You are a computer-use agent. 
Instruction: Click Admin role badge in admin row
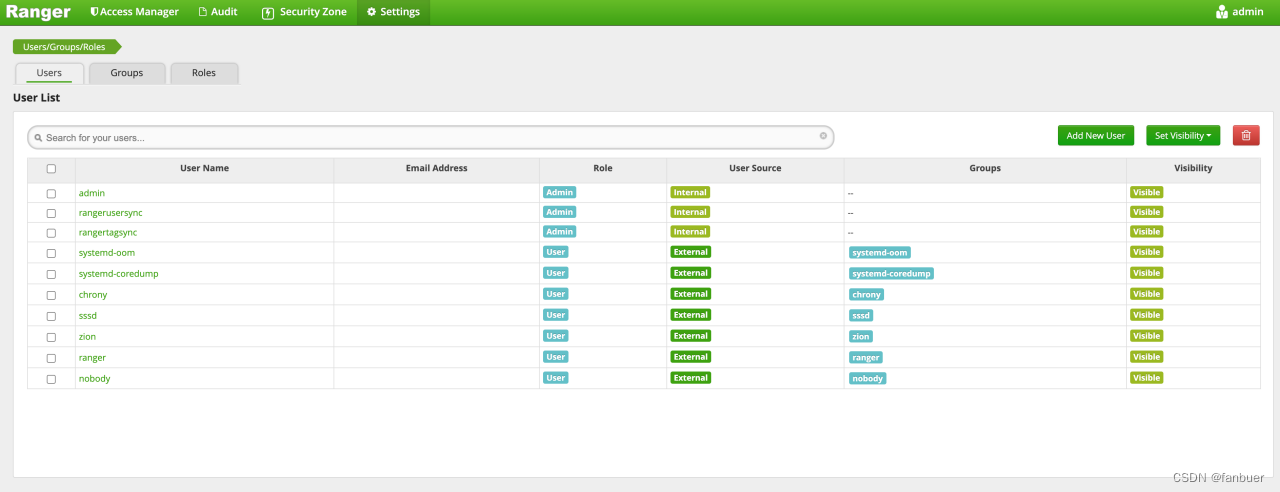pos(560,192)
